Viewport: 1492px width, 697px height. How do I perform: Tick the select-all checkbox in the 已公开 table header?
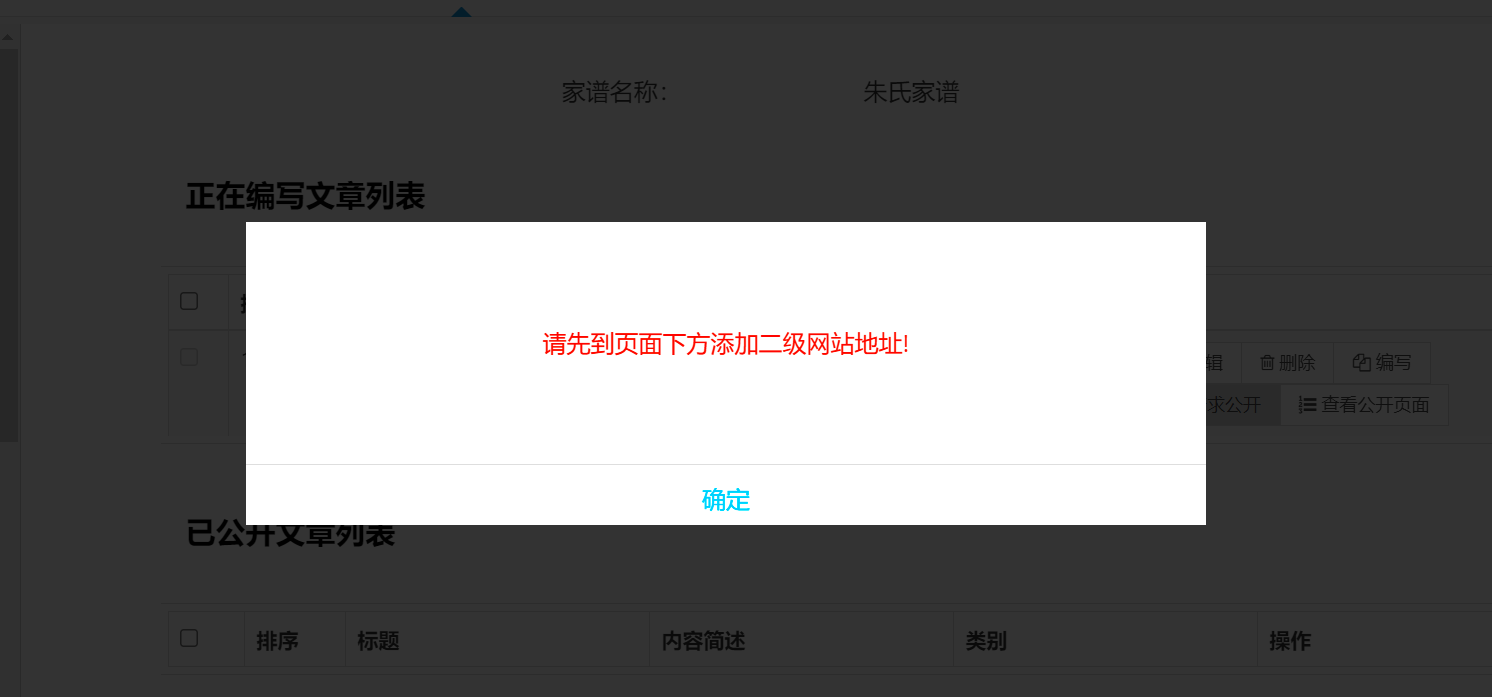[189, 638]
